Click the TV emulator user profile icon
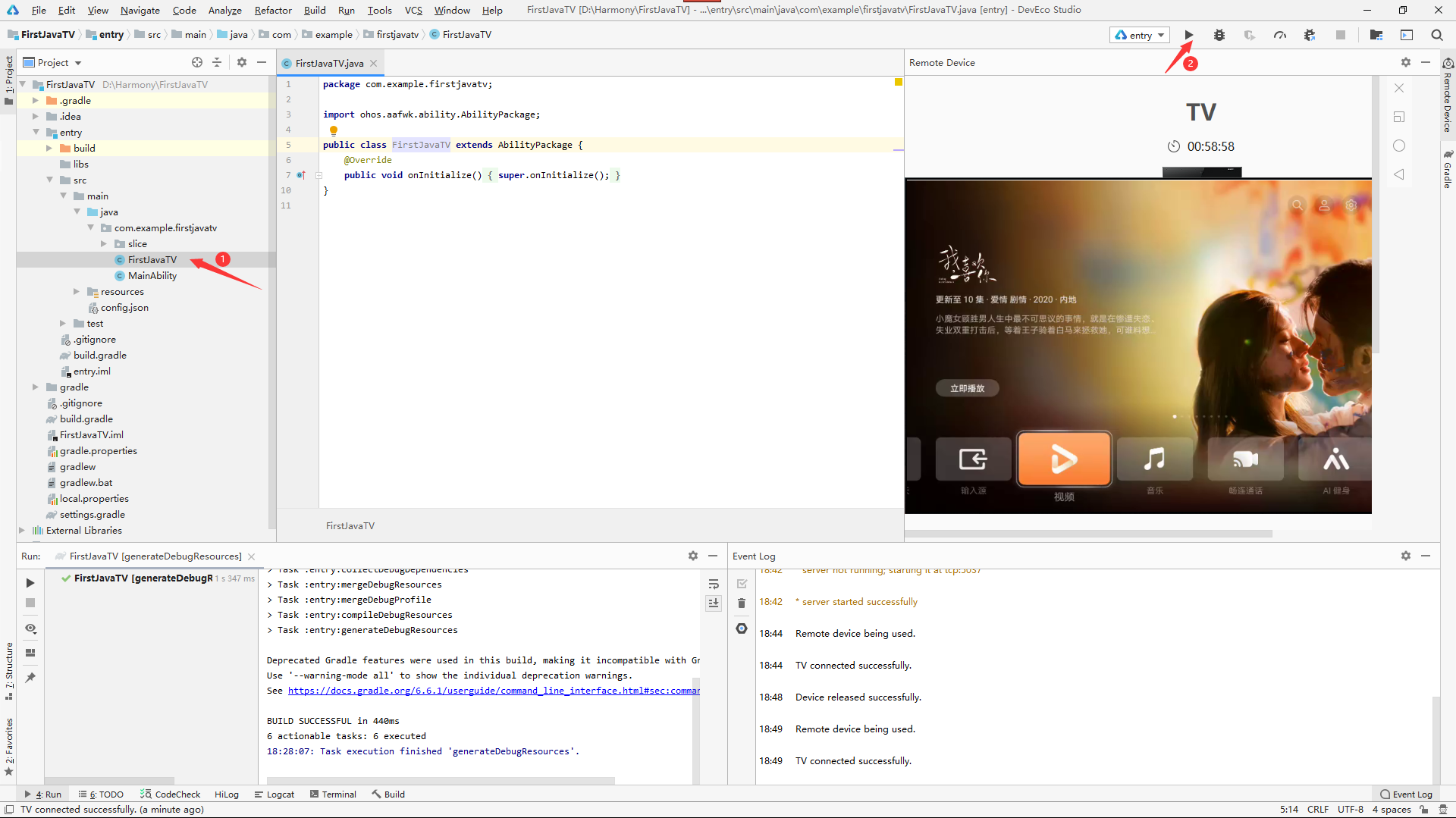1456x818 pixels. click(x=1324, y=205)
